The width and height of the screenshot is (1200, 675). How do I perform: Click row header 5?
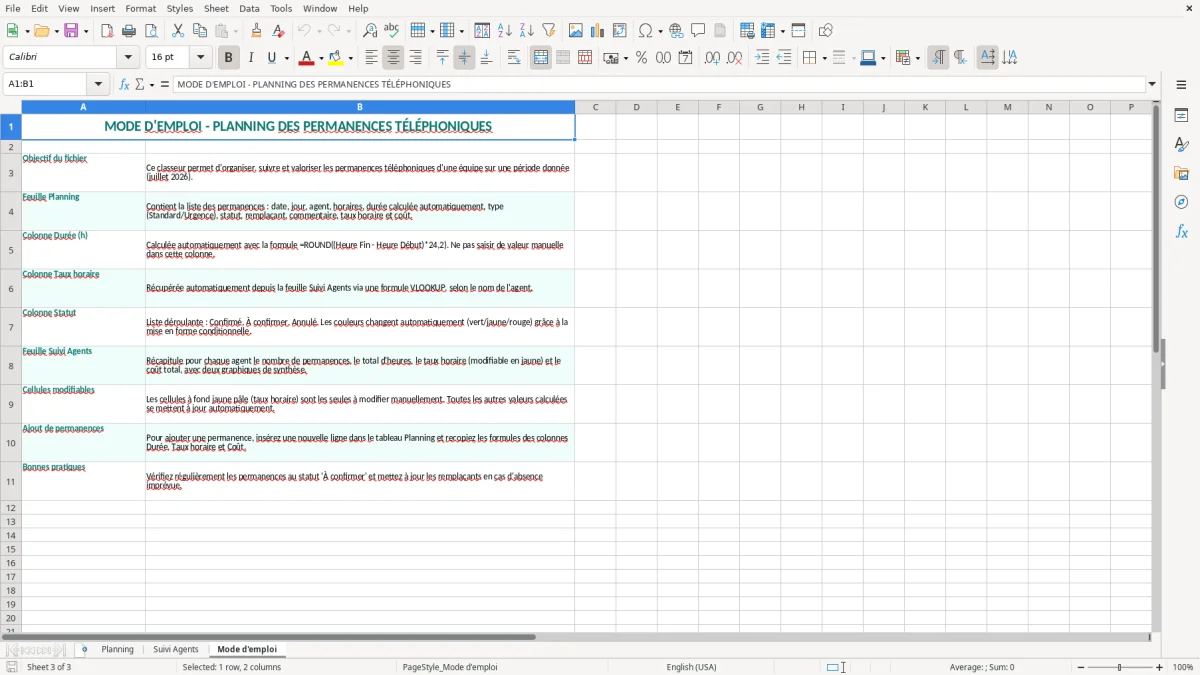(x=11, y=250)
